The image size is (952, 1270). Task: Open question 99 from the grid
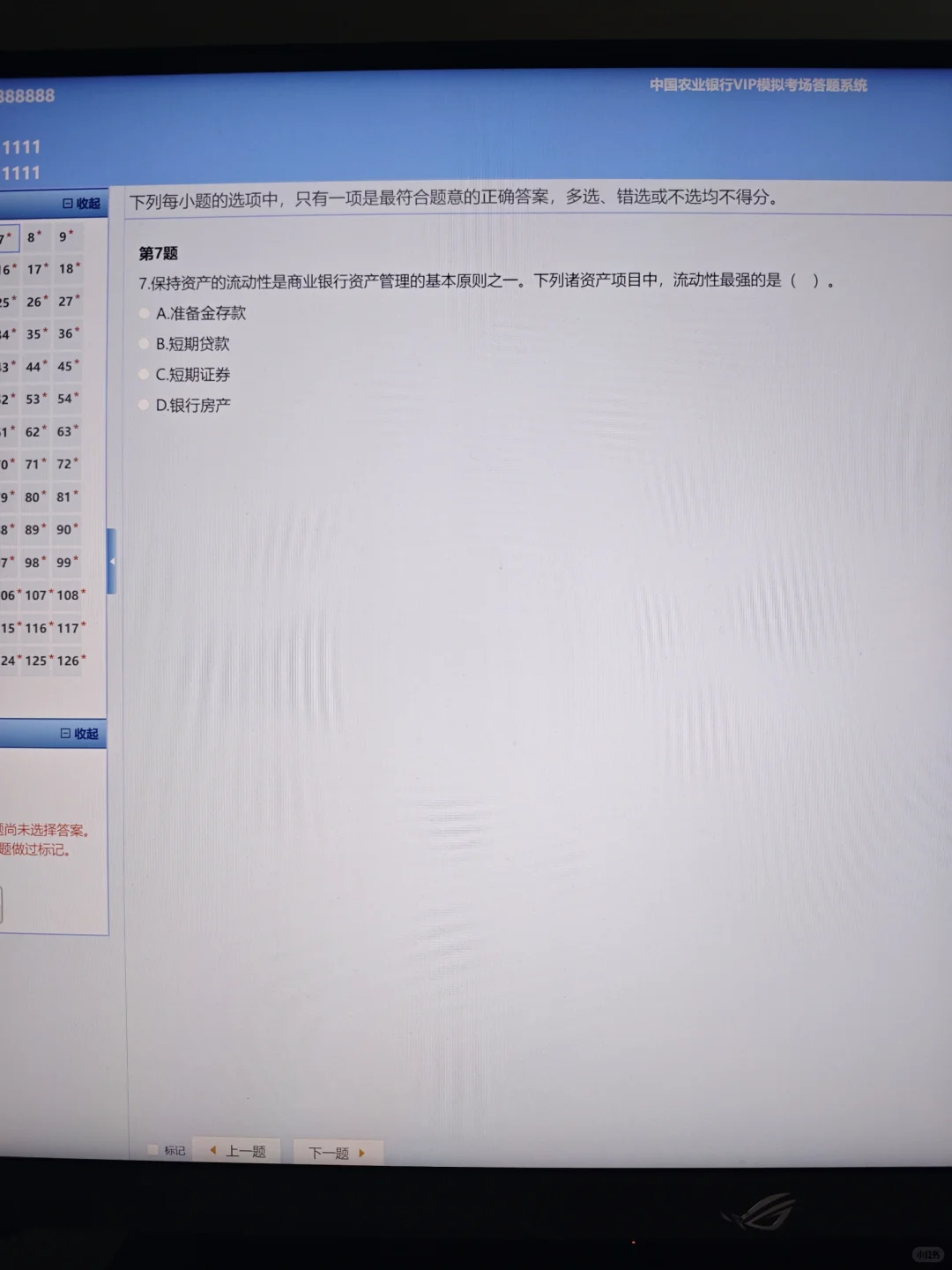(63, 562)
